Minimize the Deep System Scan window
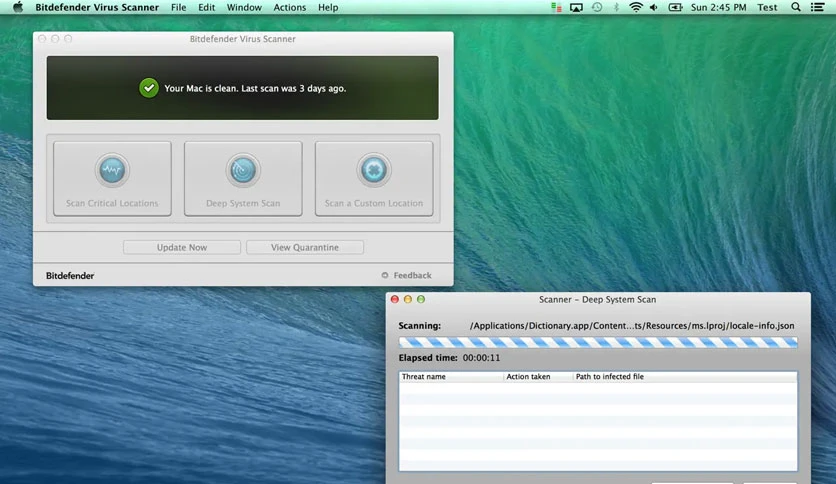The height and width of the screenshot is (484, 836). point(408,300)
